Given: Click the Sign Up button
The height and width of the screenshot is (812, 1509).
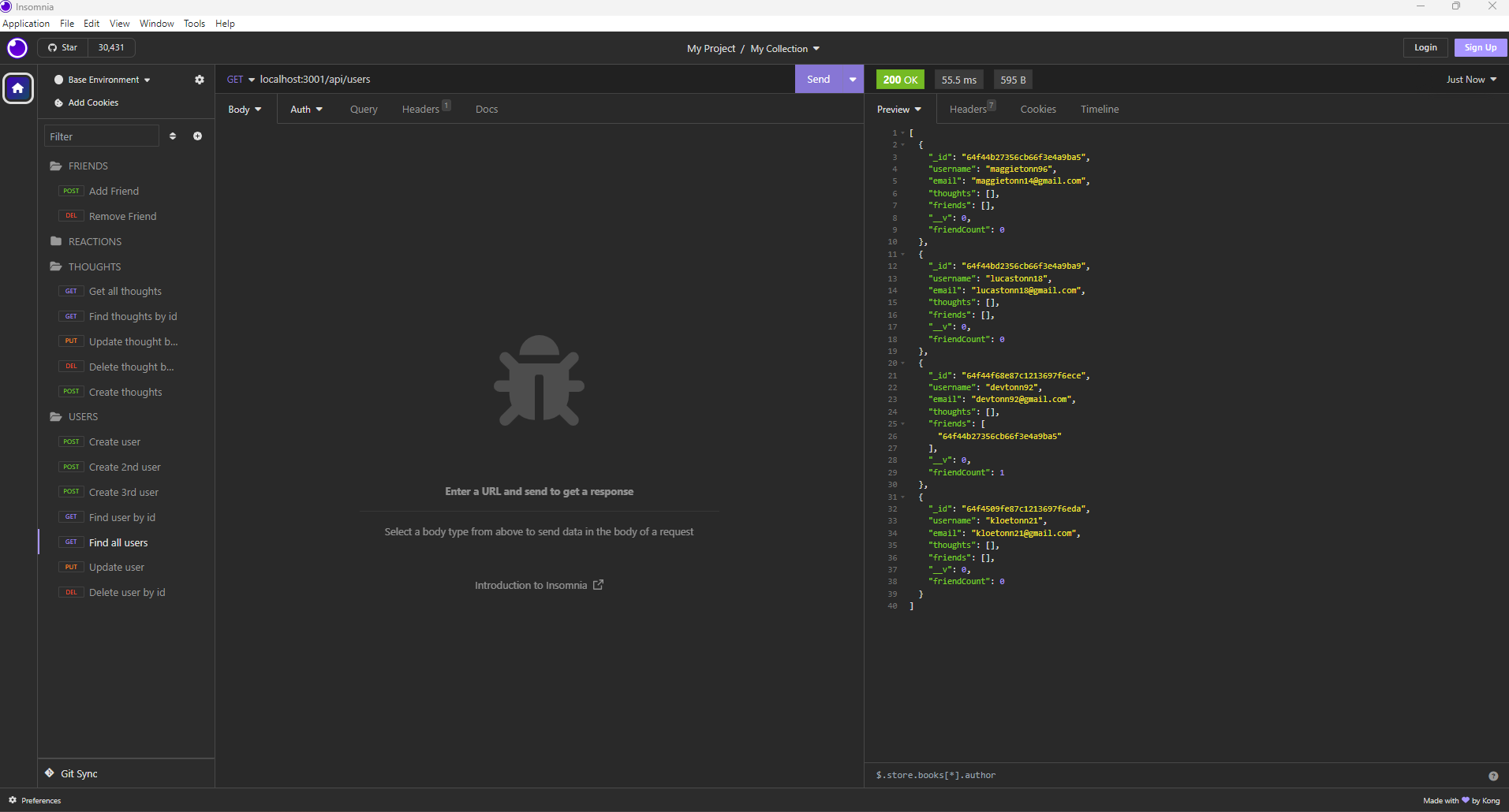Looking at the screenshot, I should pyautogui.click(x=1479, y=47).
